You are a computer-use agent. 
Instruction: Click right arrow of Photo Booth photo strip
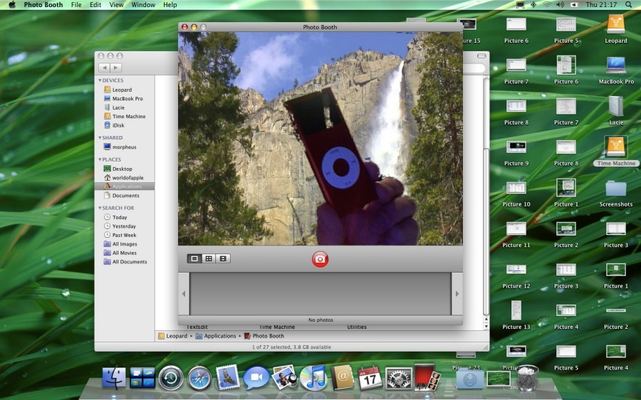click(x=457, y=294)
